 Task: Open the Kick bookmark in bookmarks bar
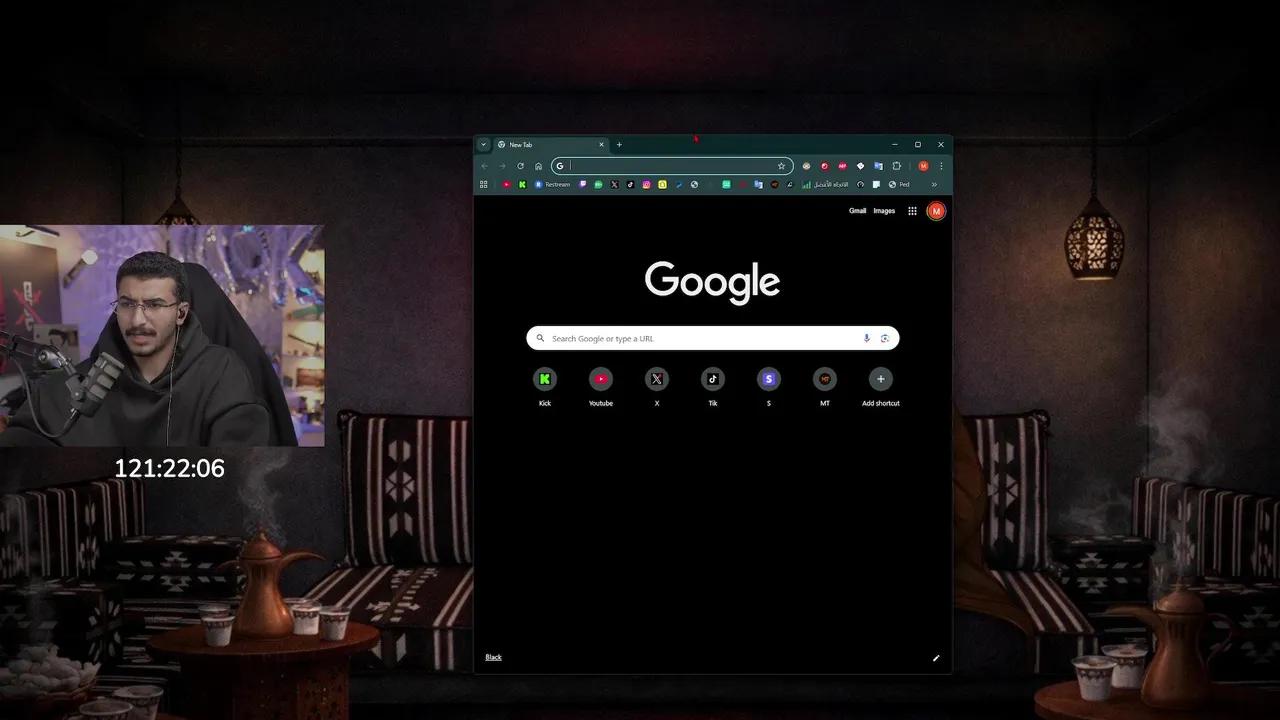tap(522, 184)
